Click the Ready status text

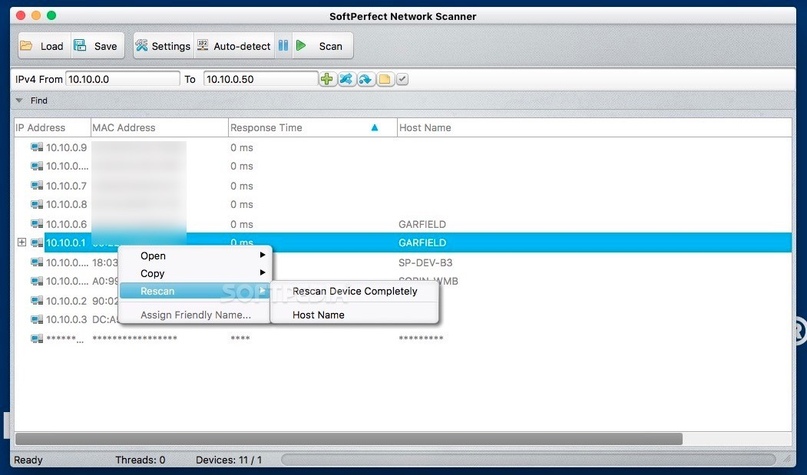(x=28, y=460)
